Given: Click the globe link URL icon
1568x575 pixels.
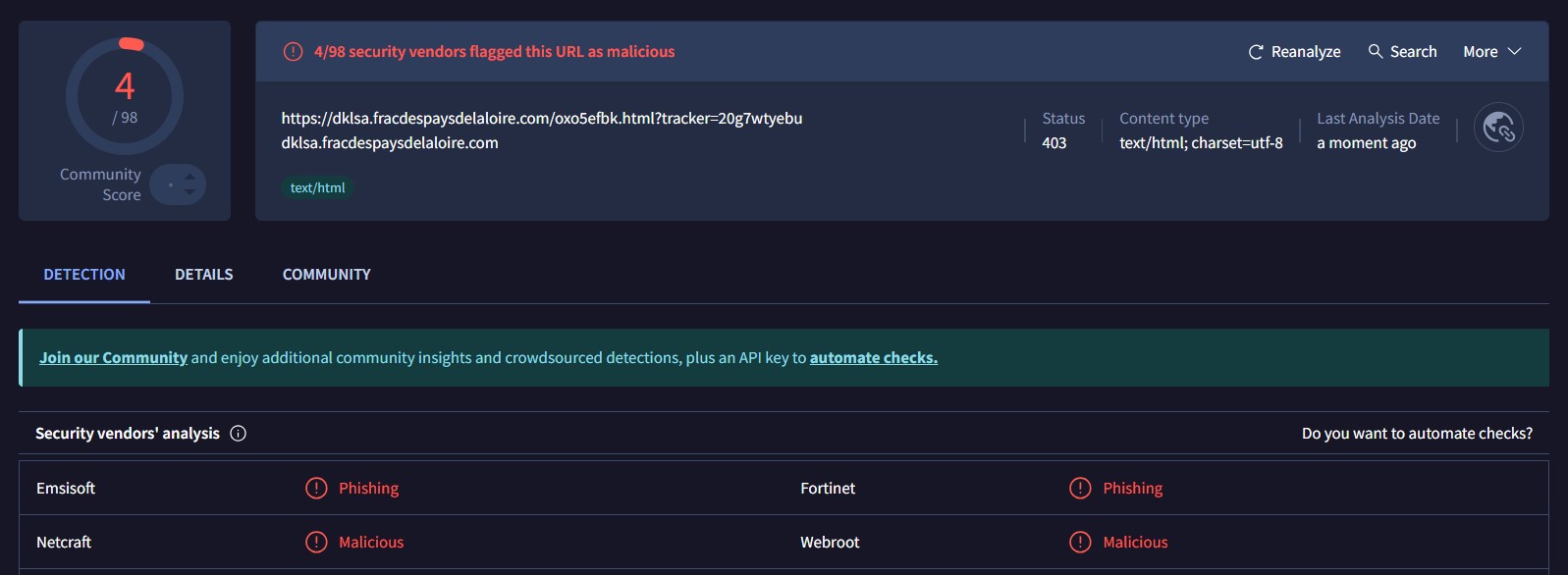Looking at the screenshot, I should point(1498,128).
